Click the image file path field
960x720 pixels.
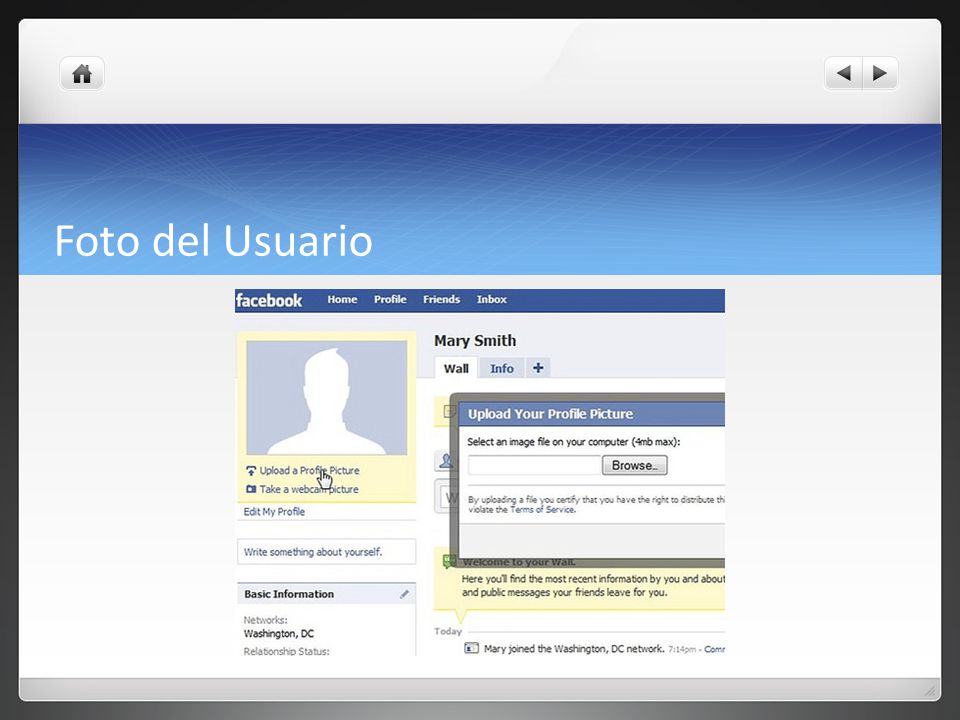click(534, 465)
